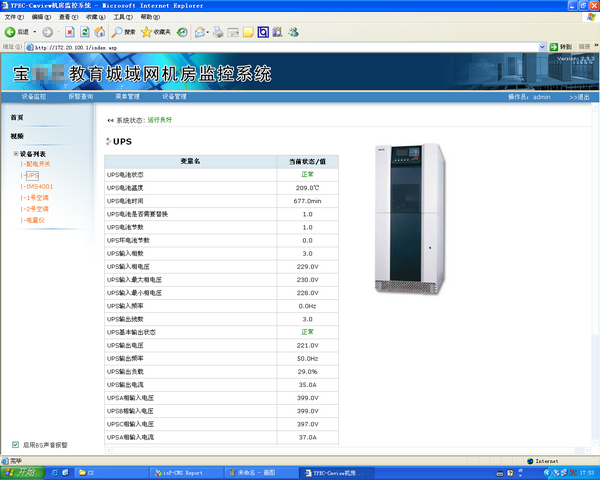Screen dimensions: 600x480
Task: Go to the browser home page icon
Action: coord(99,32)
